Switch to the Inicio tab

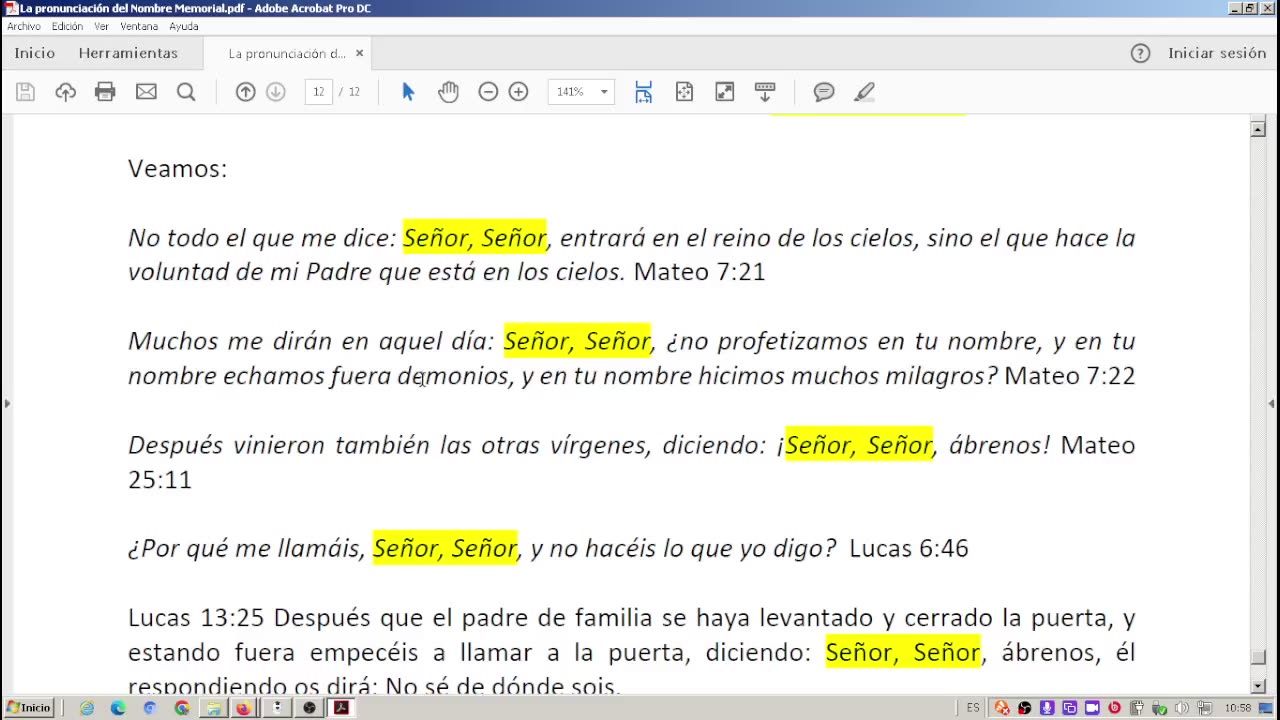pos(35,53)
